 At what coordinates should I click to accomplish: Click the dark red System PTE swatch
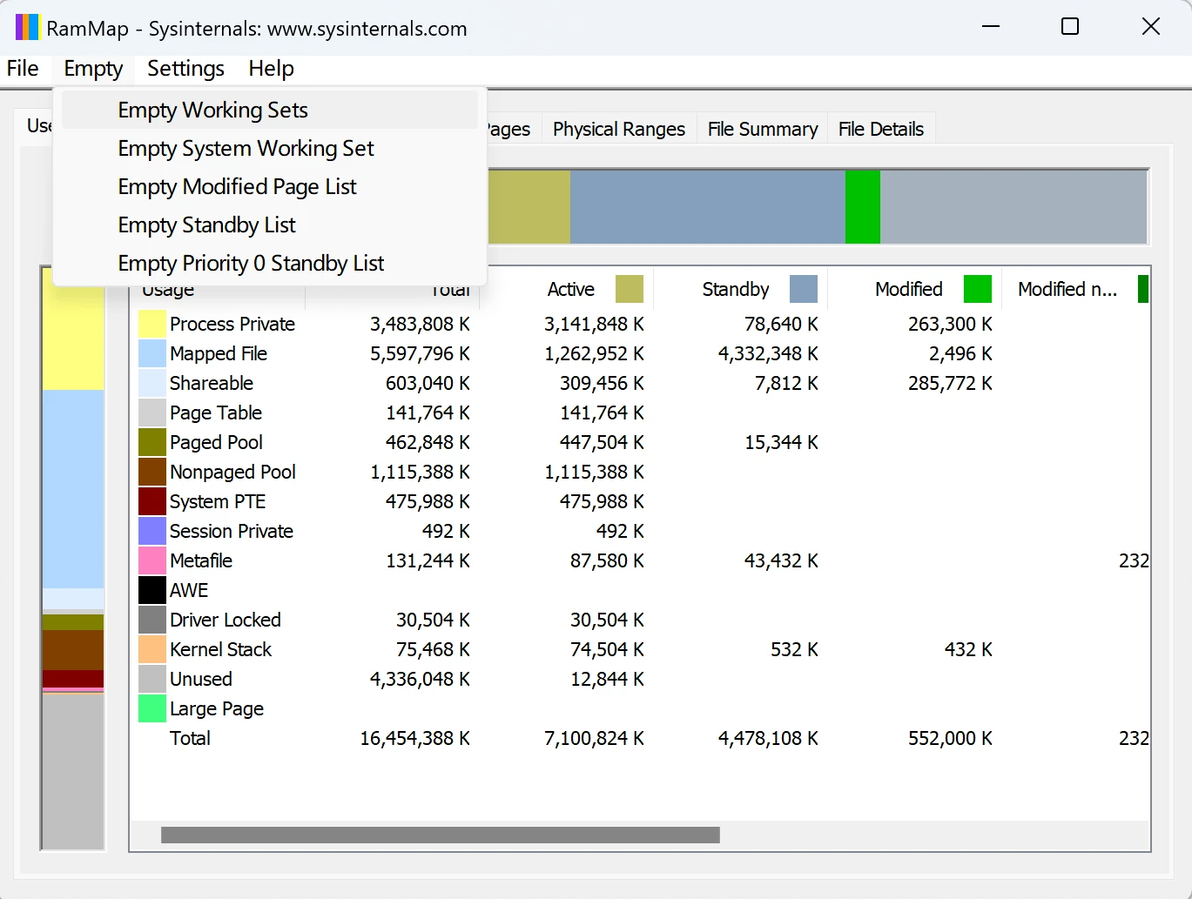click(x=152, y=502)
